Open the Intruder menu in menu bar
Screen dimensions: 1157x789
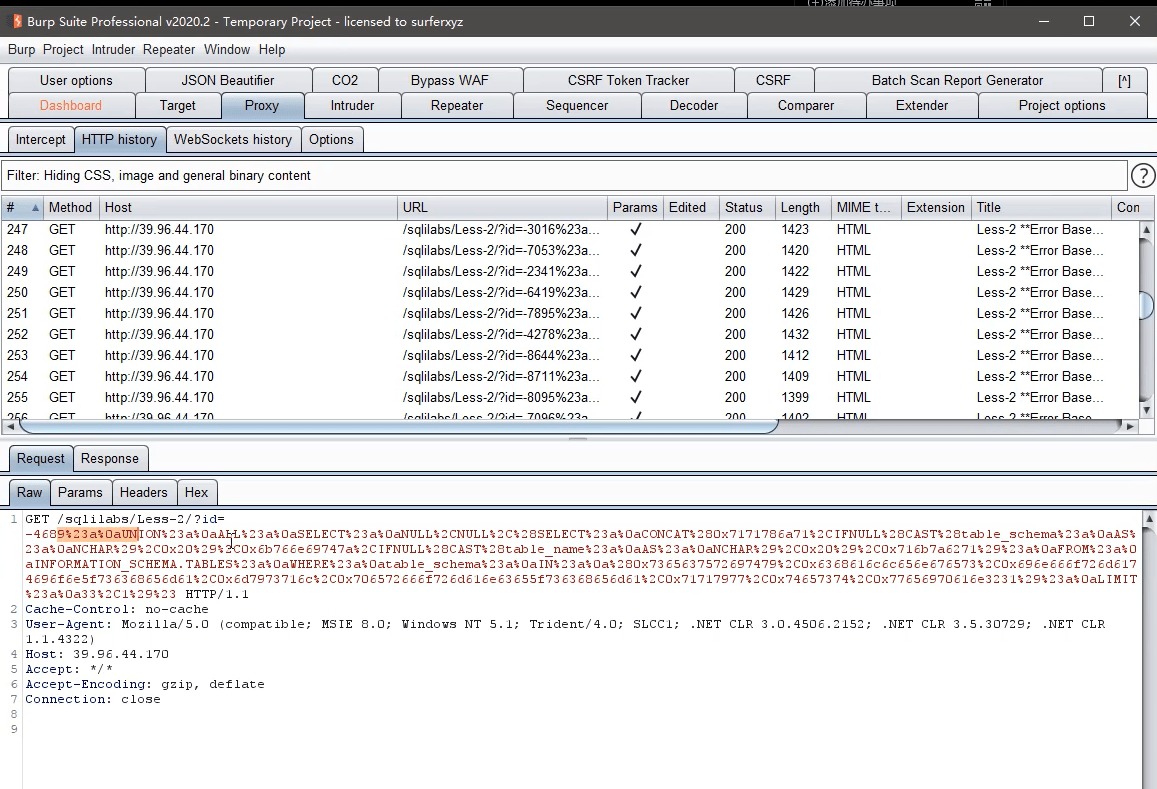pos(113,49)
